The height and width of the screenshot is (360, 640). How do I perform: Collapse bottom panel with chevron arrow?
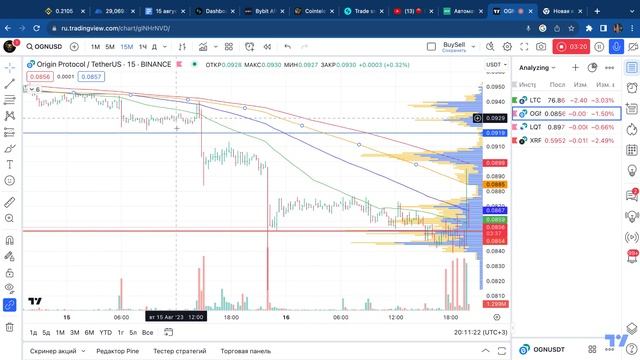(485, 351)
